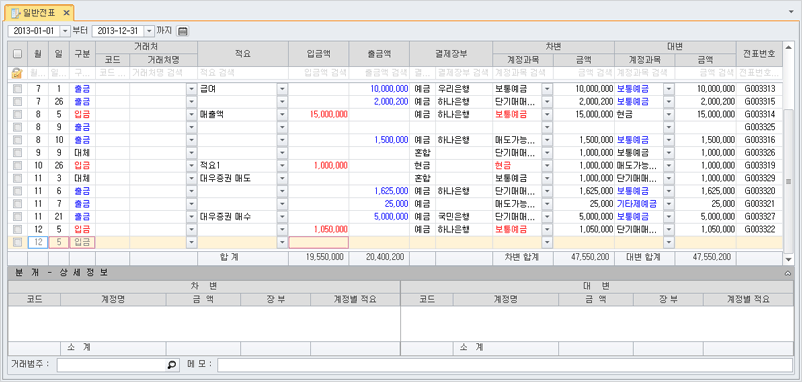802x382 pixels.
Task: Select amount 15,000,000 in 입금액 column
Action: [329, 115]
